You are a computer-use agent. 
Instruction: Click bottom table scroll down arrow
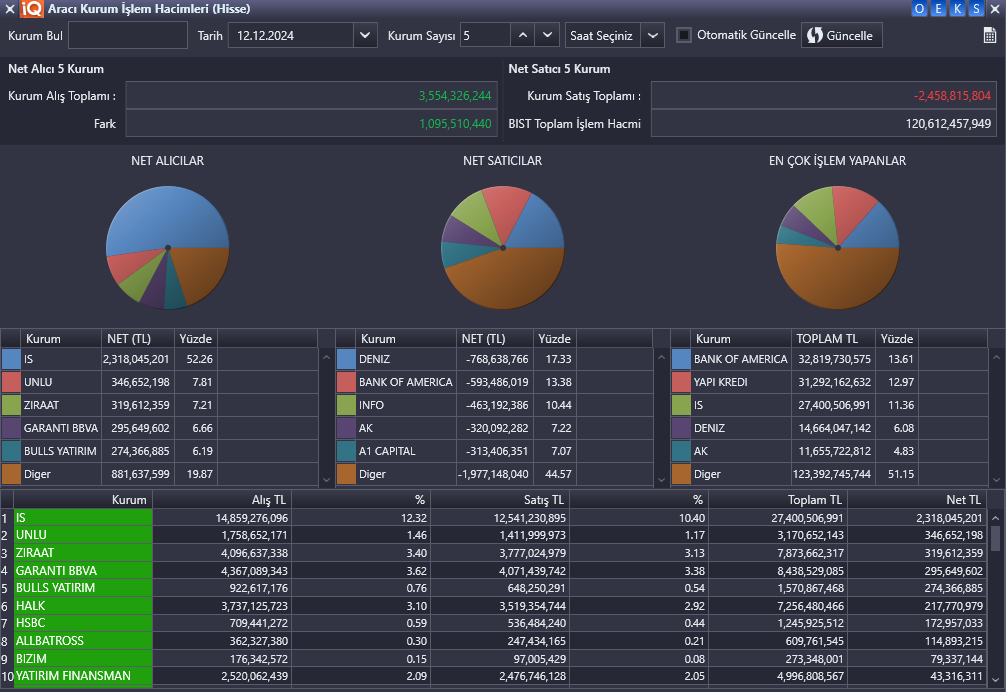pos(996,679)
